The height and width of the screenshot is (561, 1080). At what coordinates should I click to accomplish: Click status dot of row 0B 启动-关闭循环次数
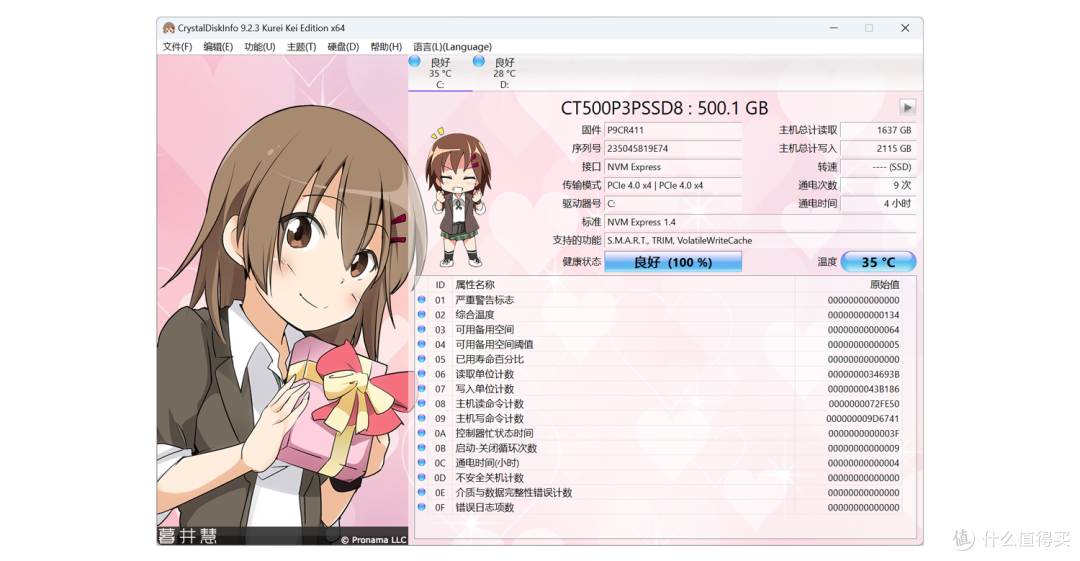422,448
